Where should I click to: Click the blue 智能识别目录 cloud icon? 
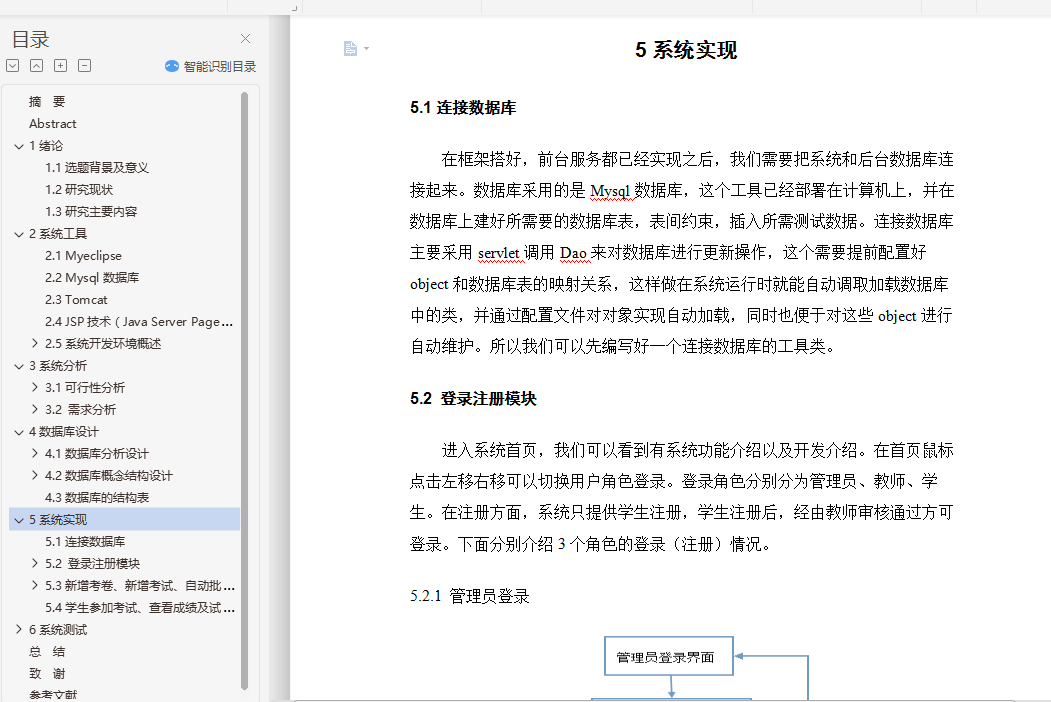172,66
